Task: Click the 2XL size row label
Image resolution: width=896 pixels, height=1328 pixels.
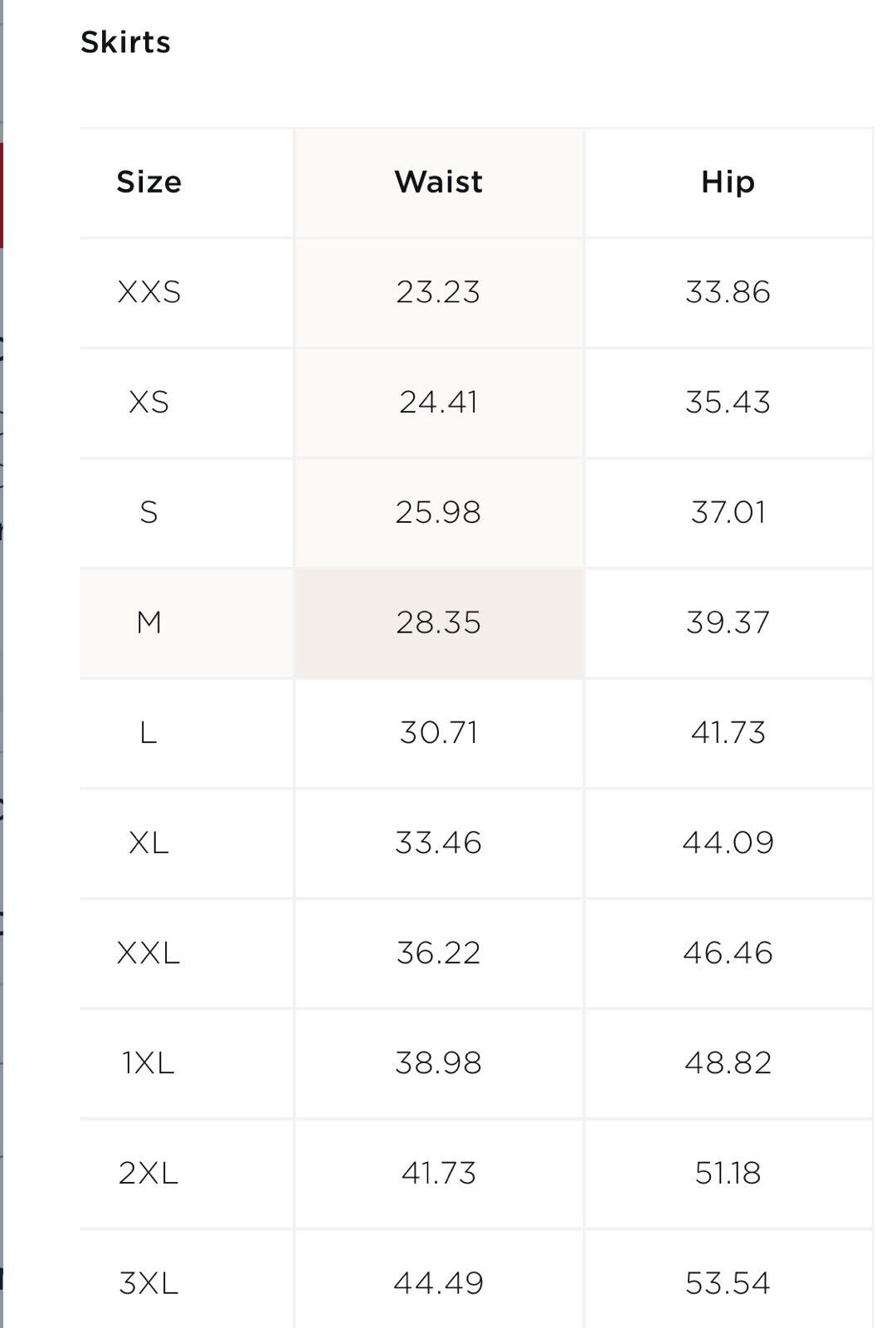Action: tap(149, 1174)
